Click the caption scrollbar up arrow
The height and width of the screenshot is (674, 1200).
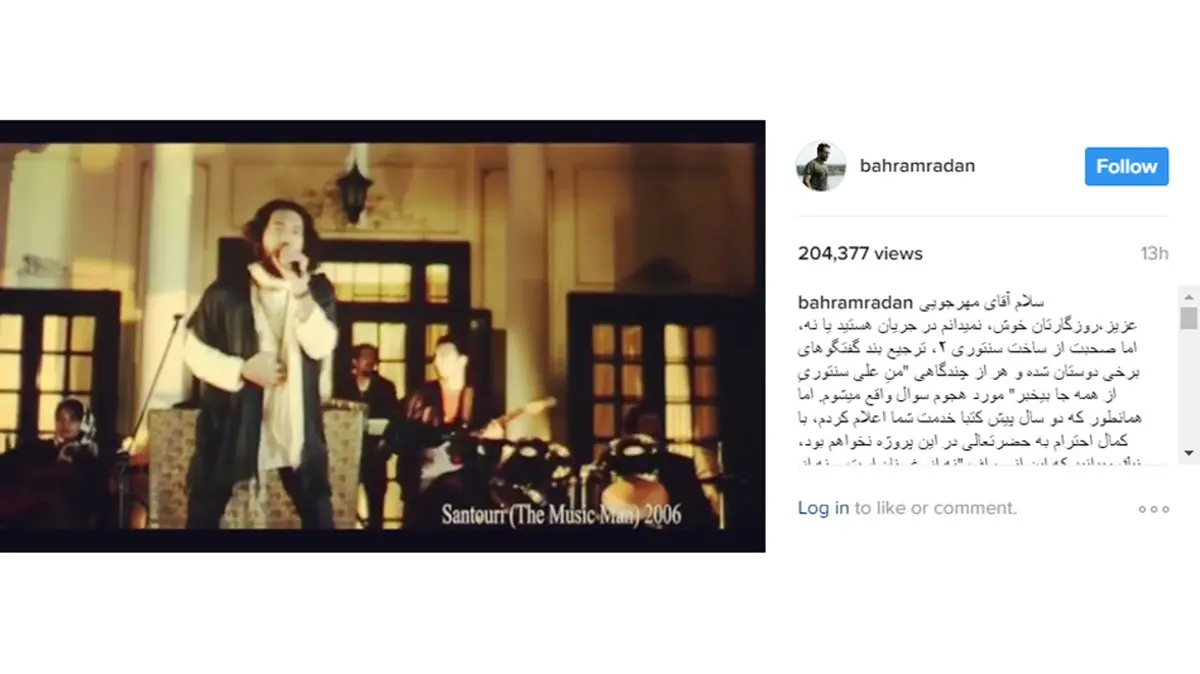[1189, 295]
